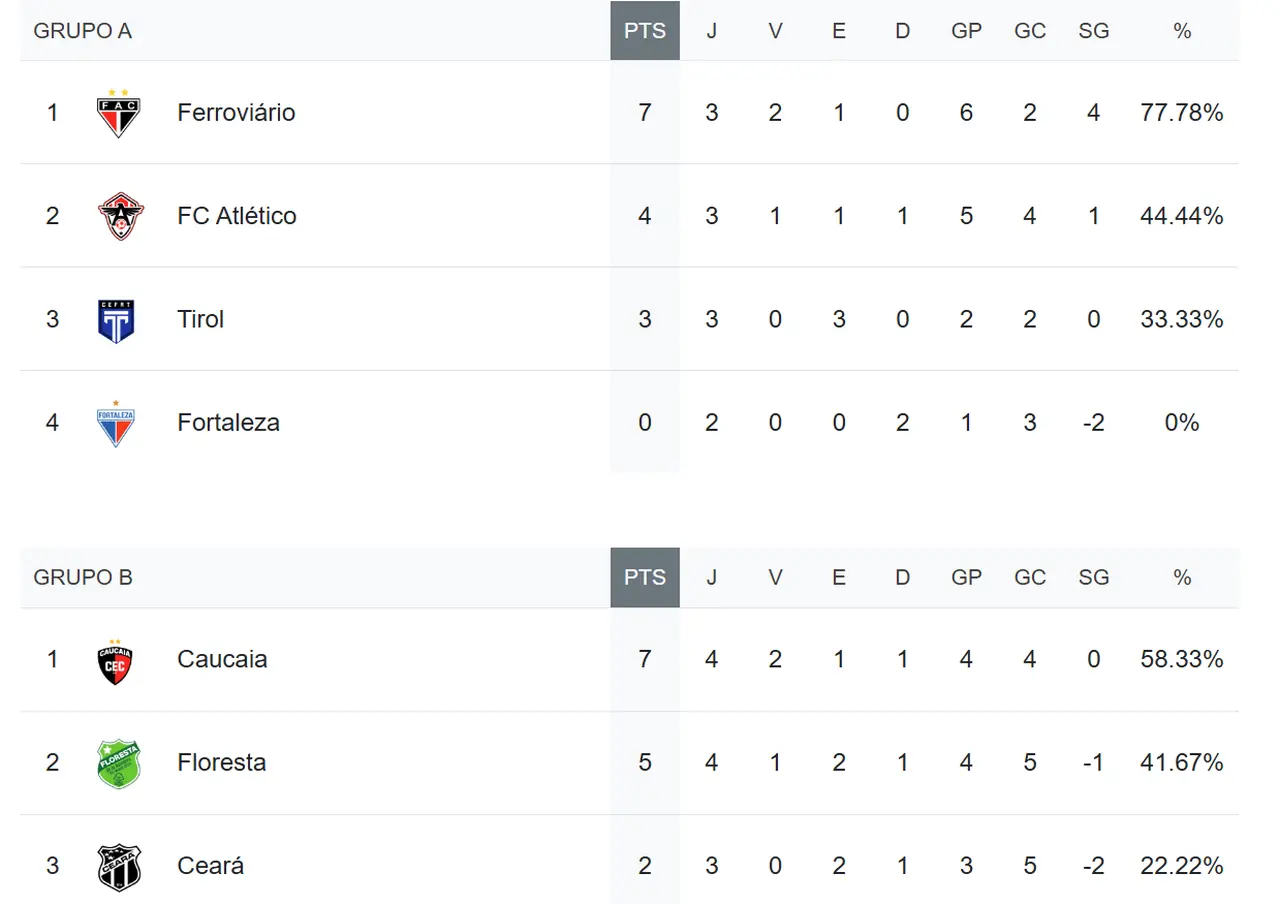The image size is (1280, 904).
Task: Click Grupo A SG column header
Action: tap(1093, 31)
